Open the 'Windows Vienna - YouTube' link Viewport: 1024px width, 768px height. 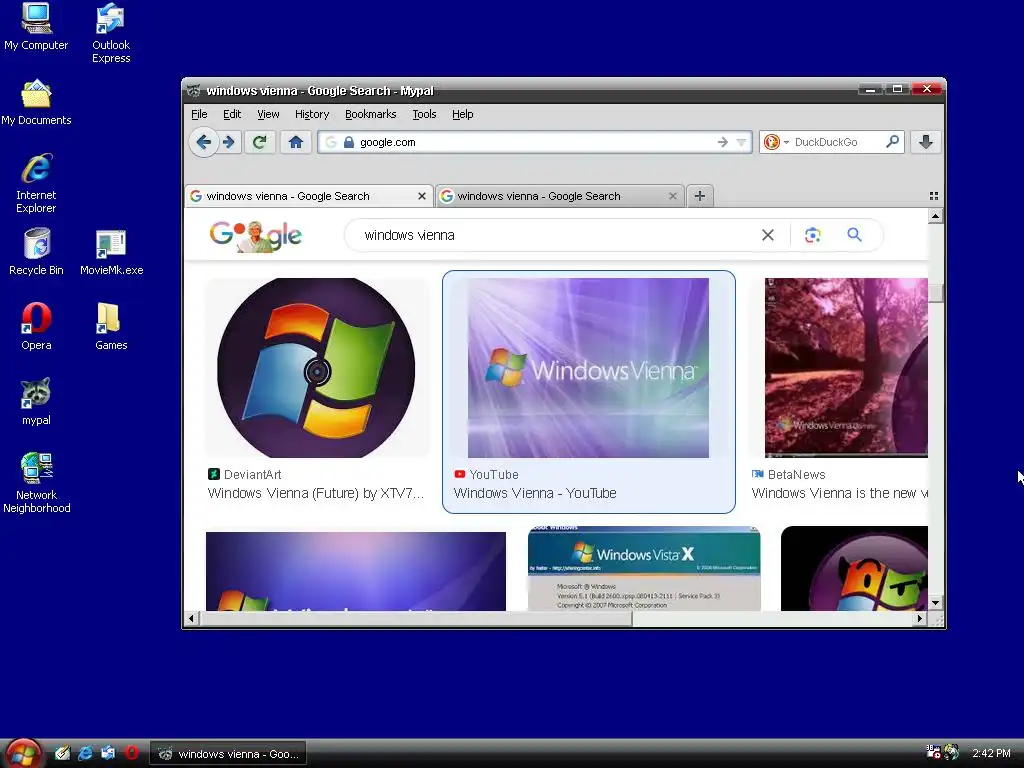pyautogui.click(x=535, y=493)
